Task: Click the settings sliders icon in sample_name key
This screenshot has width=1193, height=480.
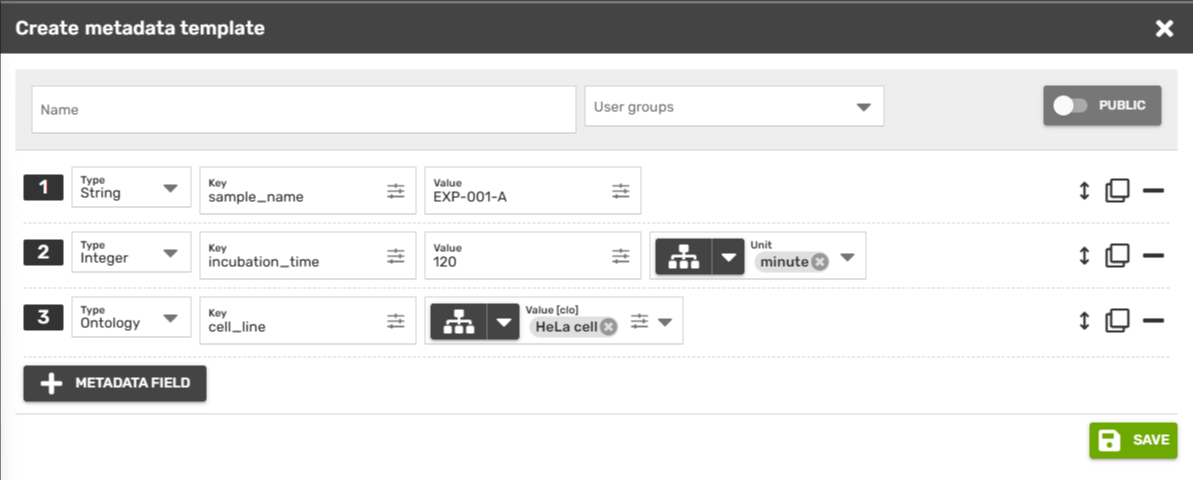Action: coord(396,191)
